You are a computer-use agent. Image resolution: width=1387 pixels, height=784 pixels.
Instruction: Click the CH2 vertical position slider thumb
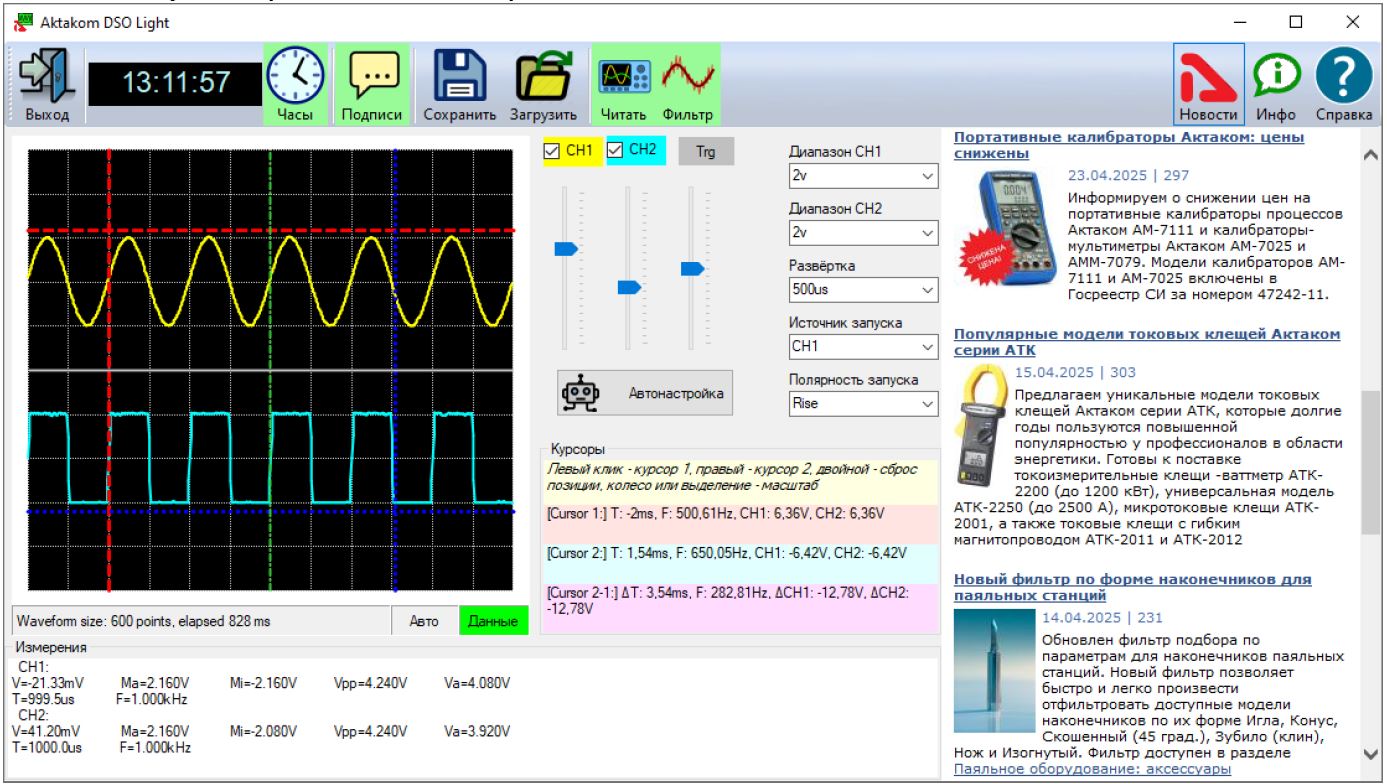click(629, 287)
